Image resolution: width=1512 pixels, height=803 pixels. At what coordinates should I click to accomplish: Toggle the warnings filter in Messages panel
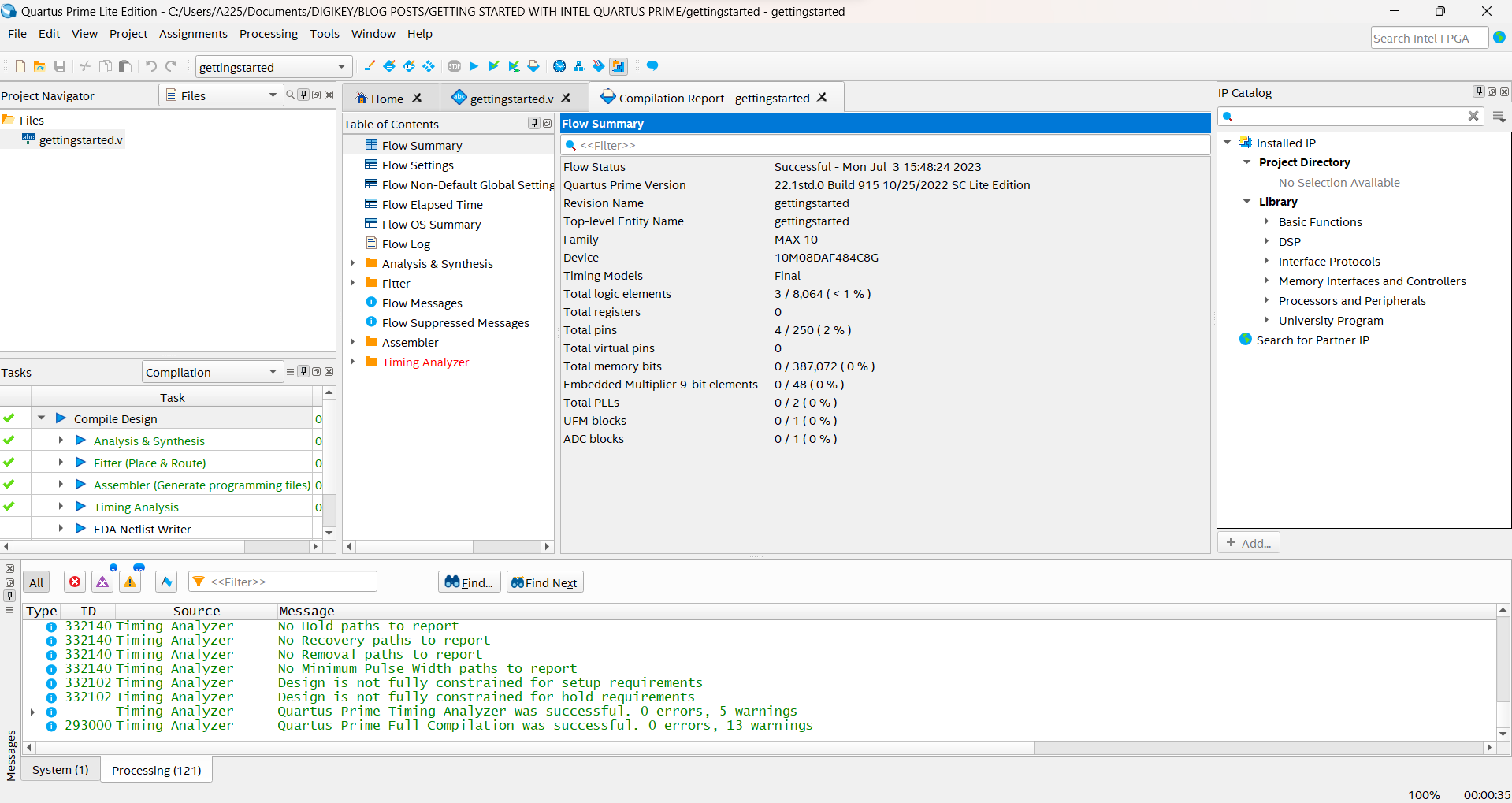tap(129, 582)
